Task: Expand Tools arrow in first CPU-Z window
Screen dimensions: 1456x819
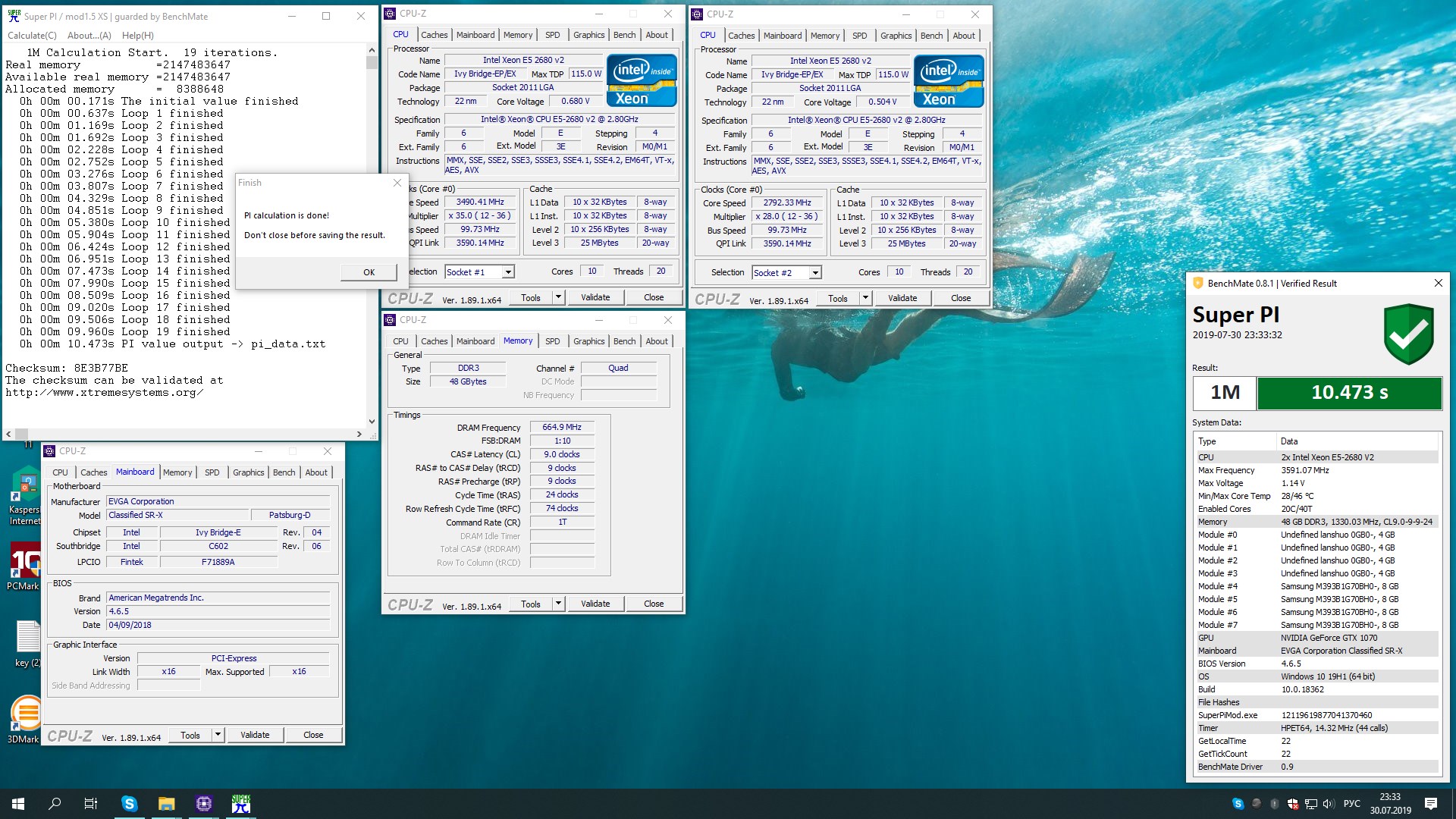Action: pos(558,297)
